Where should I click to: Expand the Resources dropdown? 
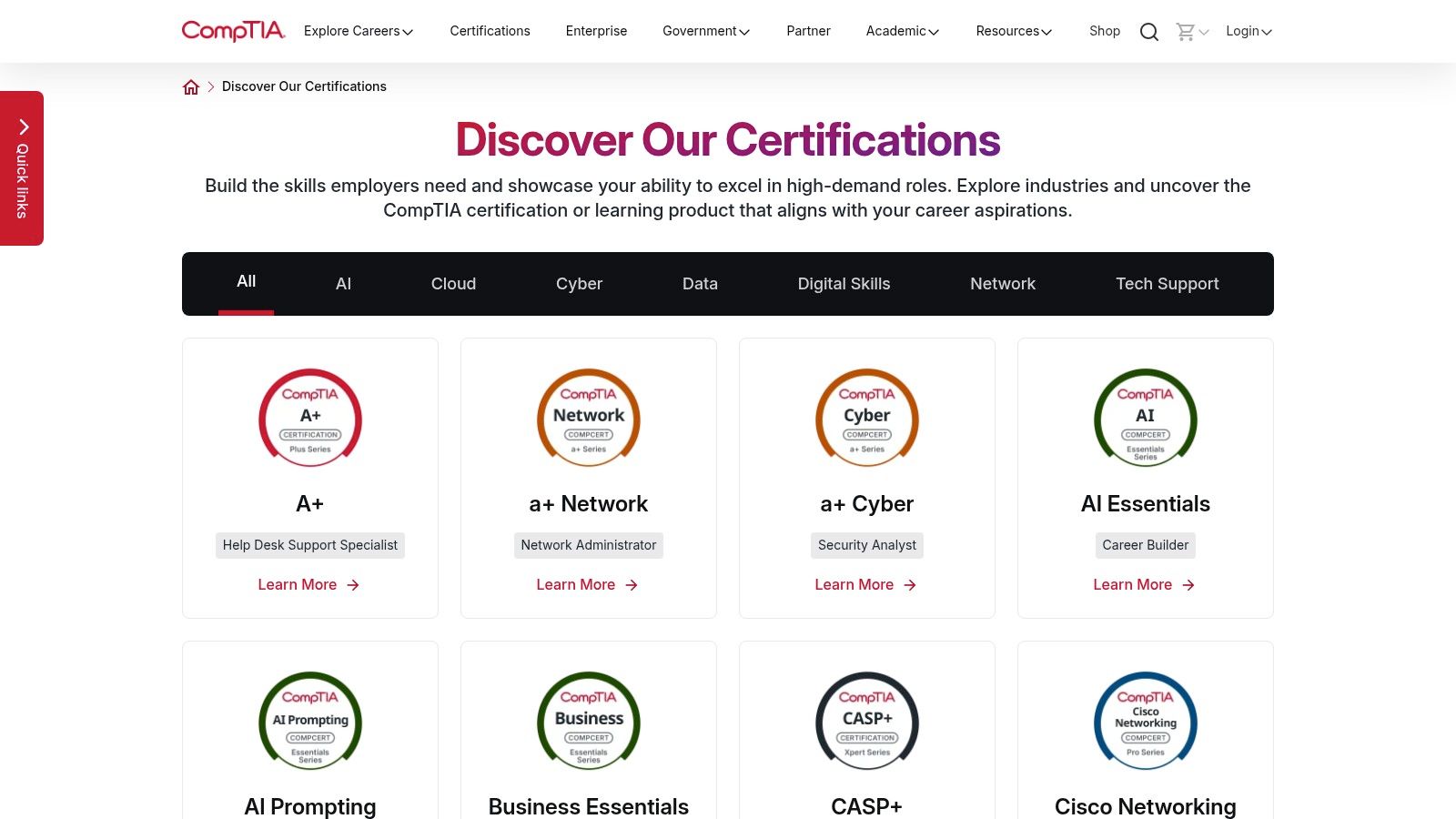click(x=1013, y=30)
